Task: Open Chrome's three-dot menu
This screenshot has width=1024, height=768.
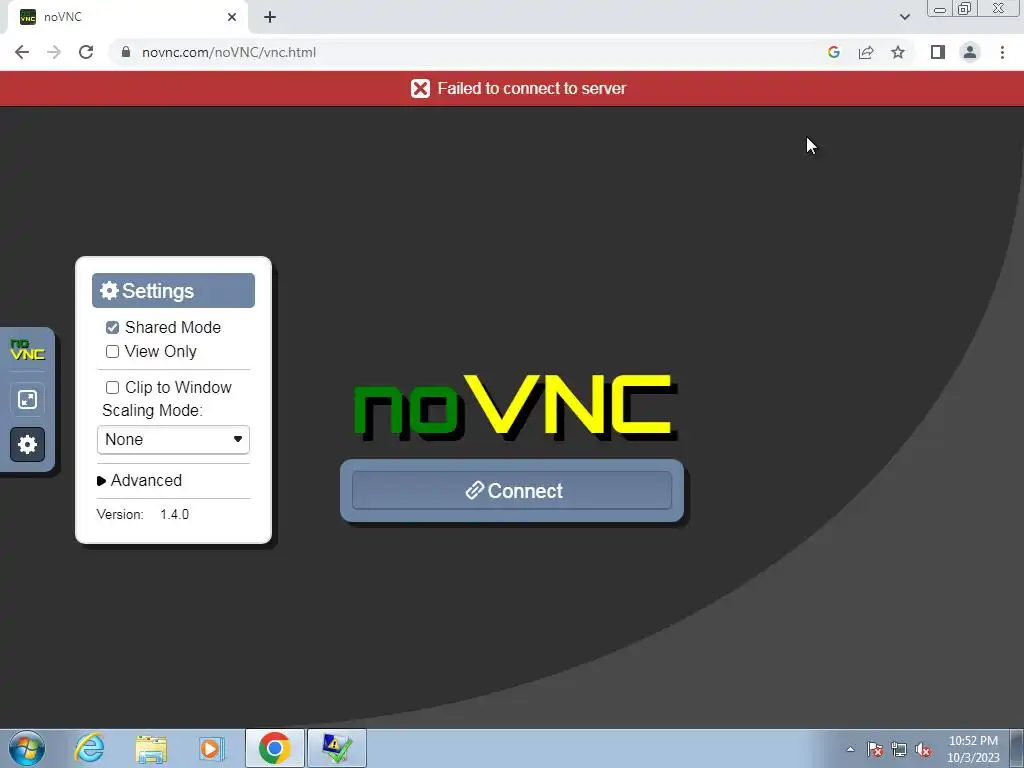Action: [1002, 52]
